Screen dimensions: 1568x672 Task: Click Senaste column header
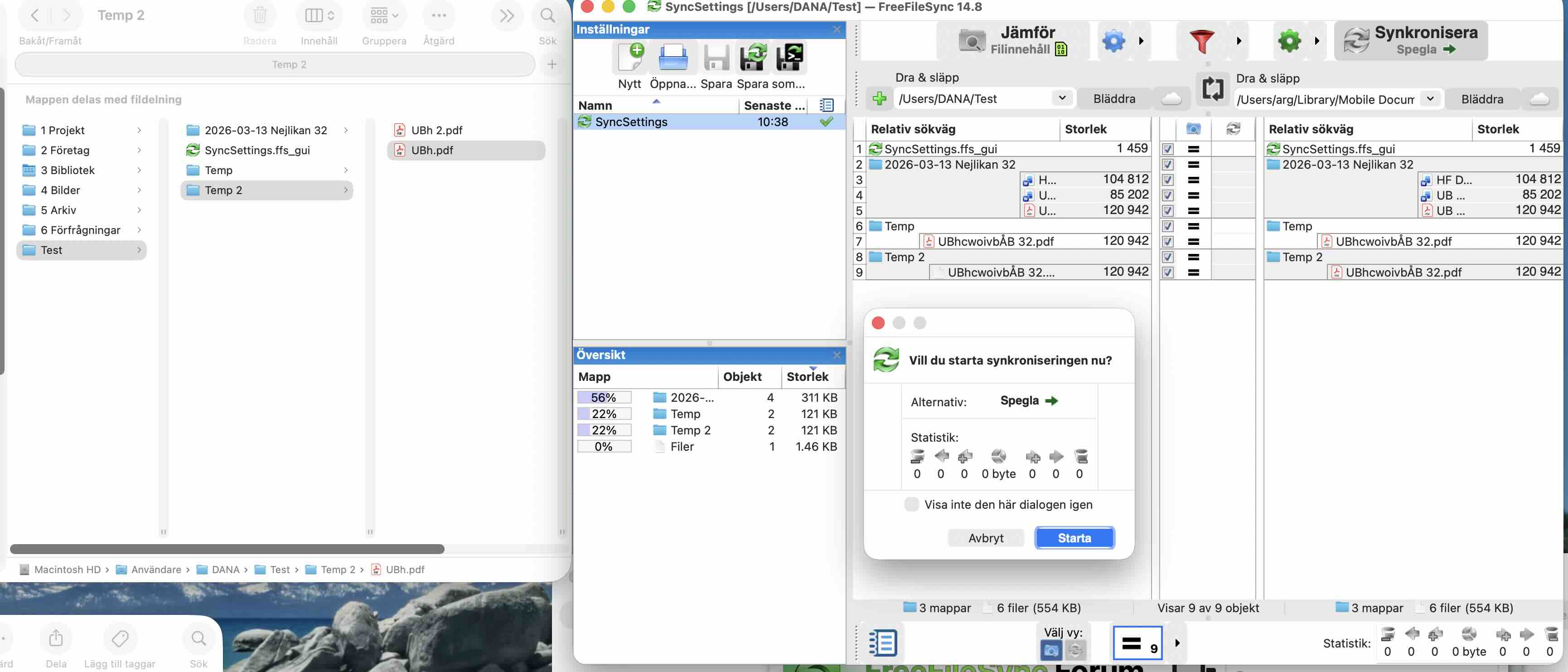click(x=774, y=105)
